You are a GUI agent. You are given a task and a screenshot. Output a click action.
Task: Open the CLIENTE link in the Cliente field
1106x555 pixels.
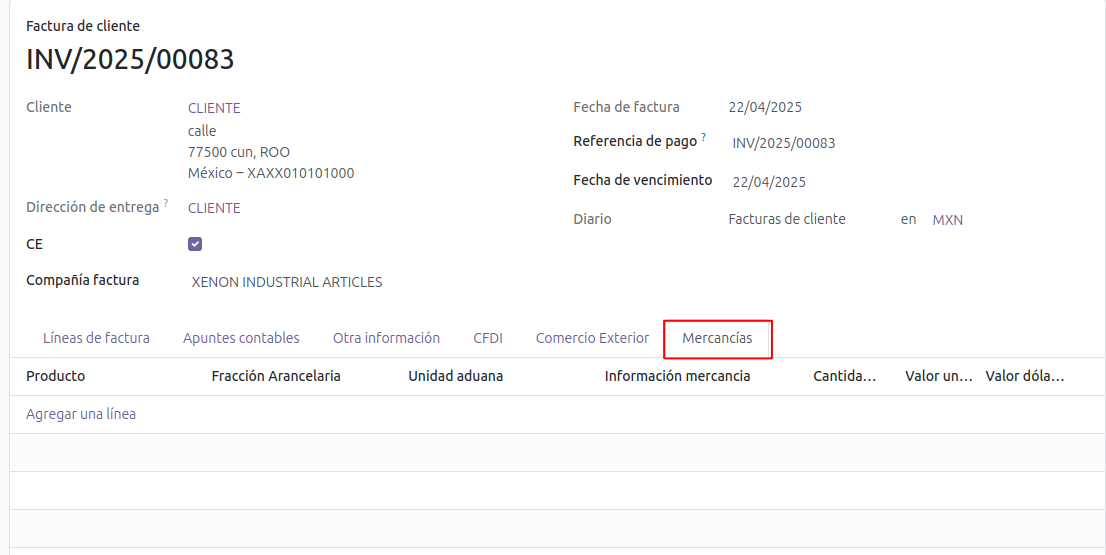214,108
